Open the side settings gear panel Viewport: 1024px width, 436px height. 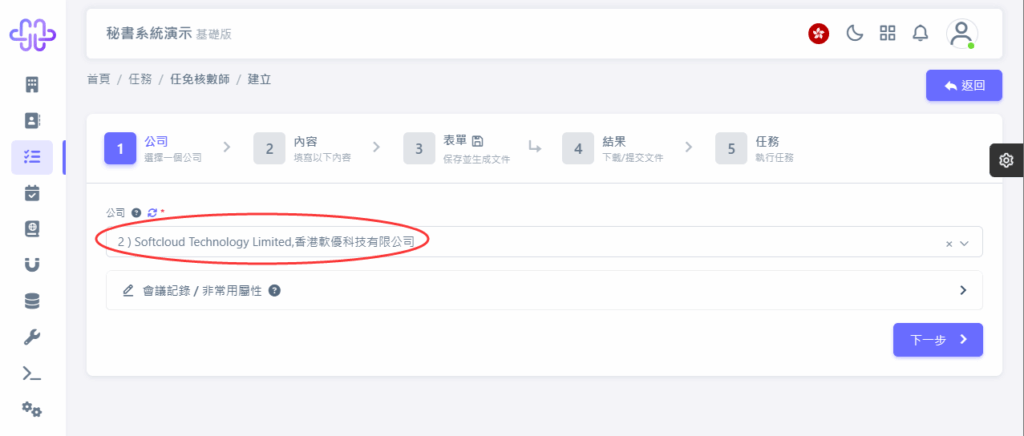coord(1006,160)
